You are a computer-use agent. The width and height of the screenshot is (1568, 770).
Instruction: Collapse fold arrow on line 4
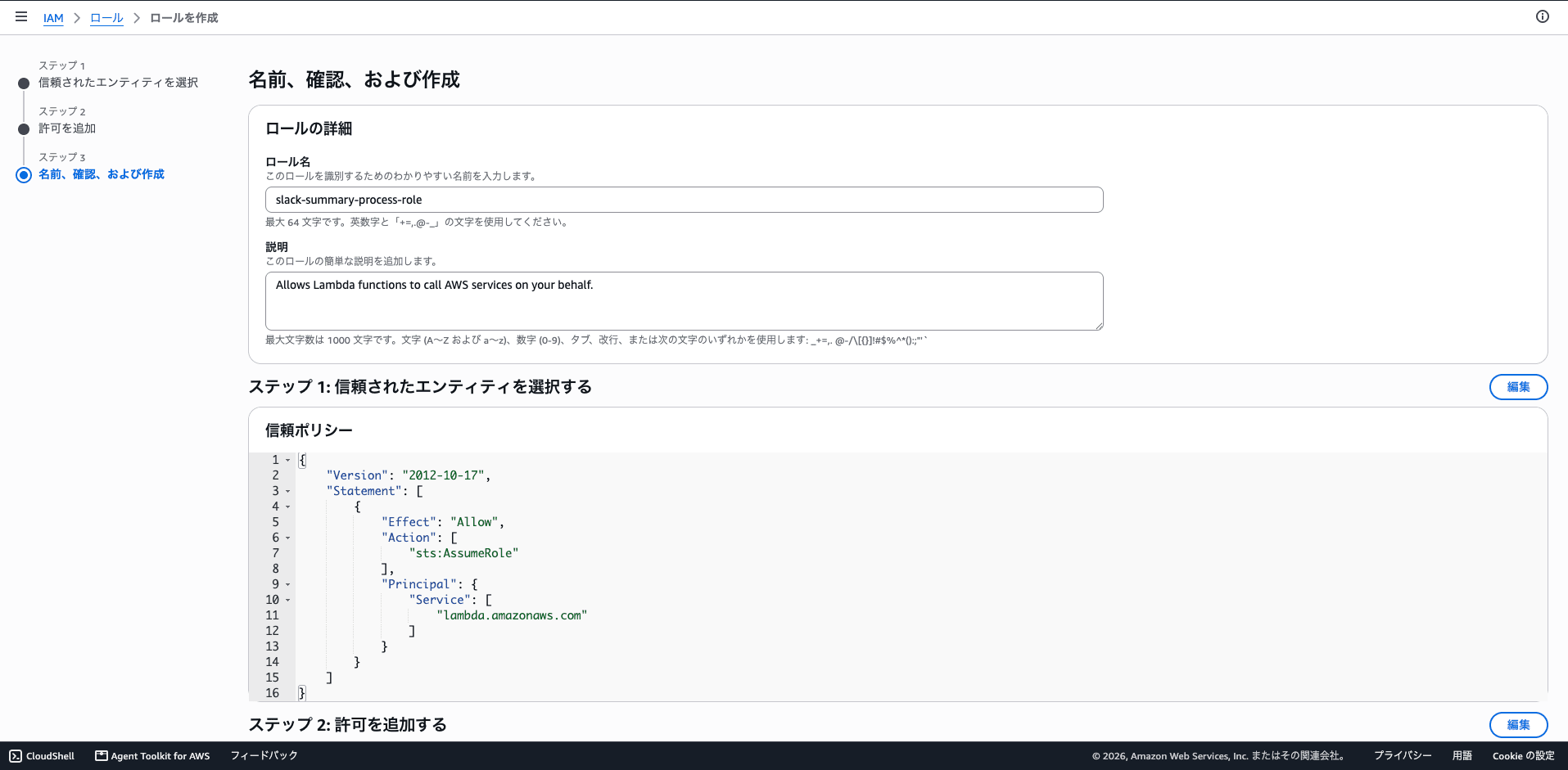click(287, 507)
